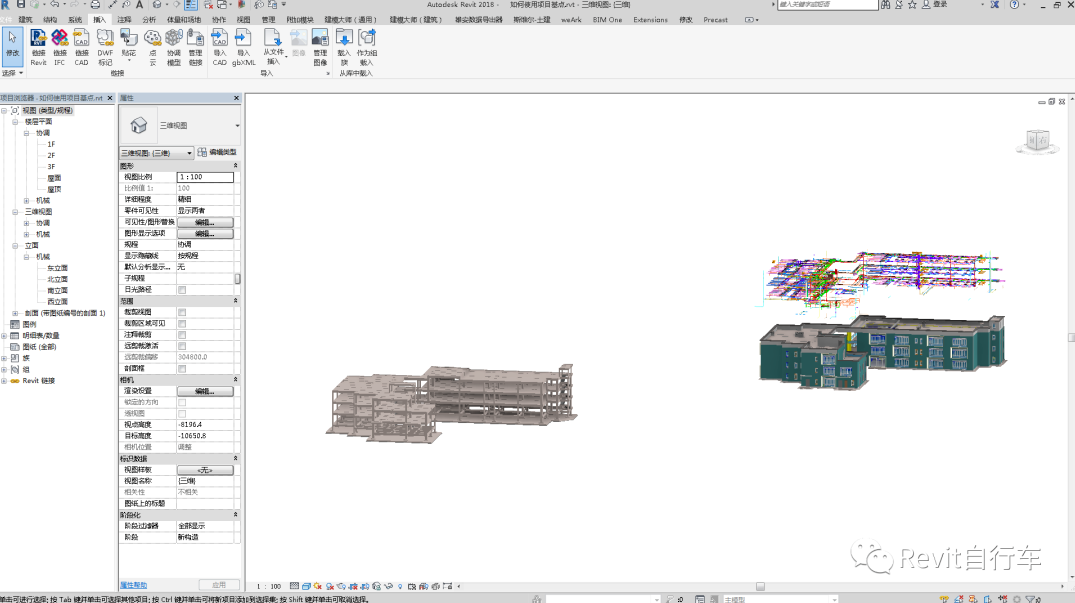Open the 视图 ribbon tab
Screen dimensions: 1075x603
tap(243, 19)
